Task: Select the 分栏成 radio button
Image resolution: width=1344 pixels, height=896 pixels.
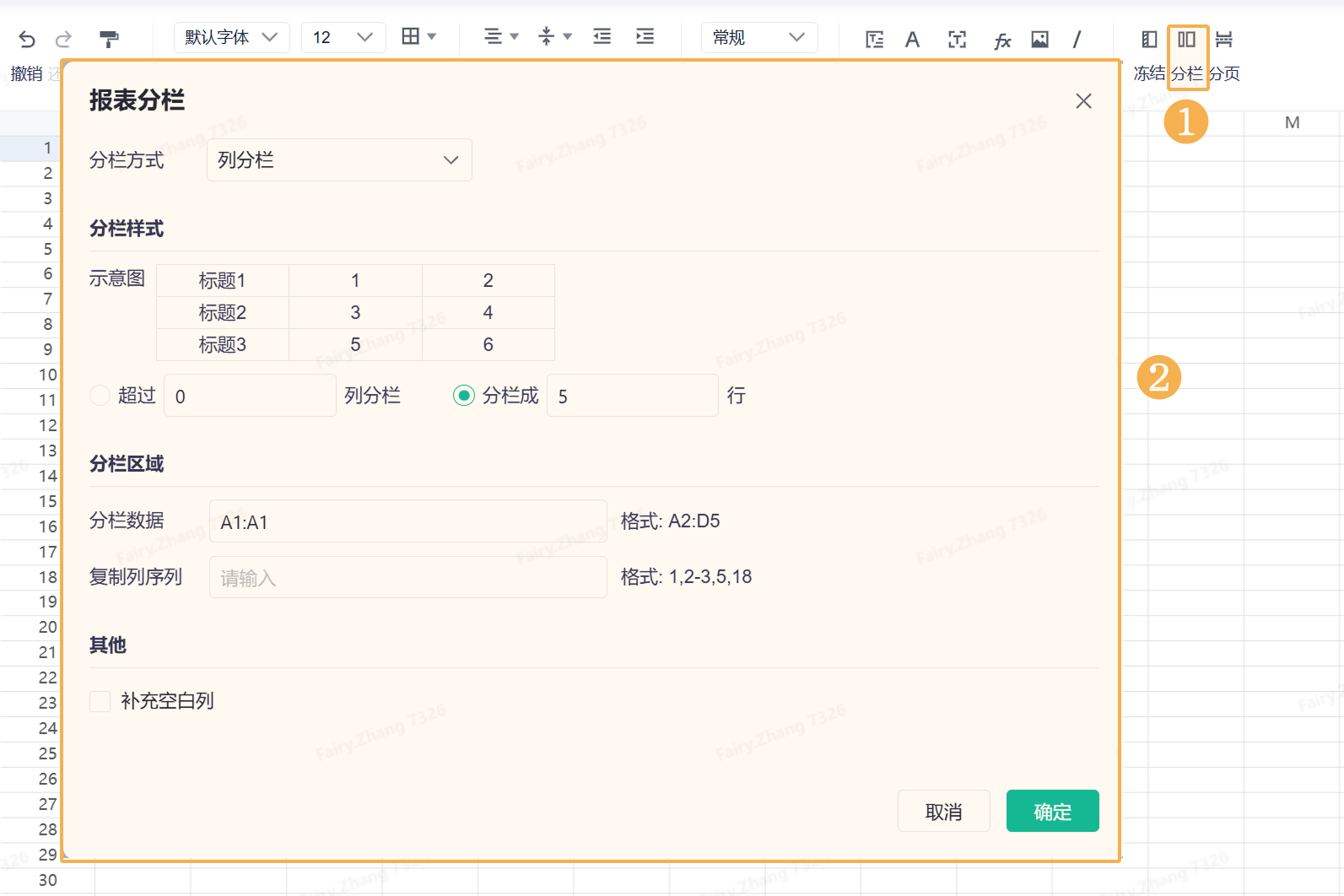Action: coord(464,395)
